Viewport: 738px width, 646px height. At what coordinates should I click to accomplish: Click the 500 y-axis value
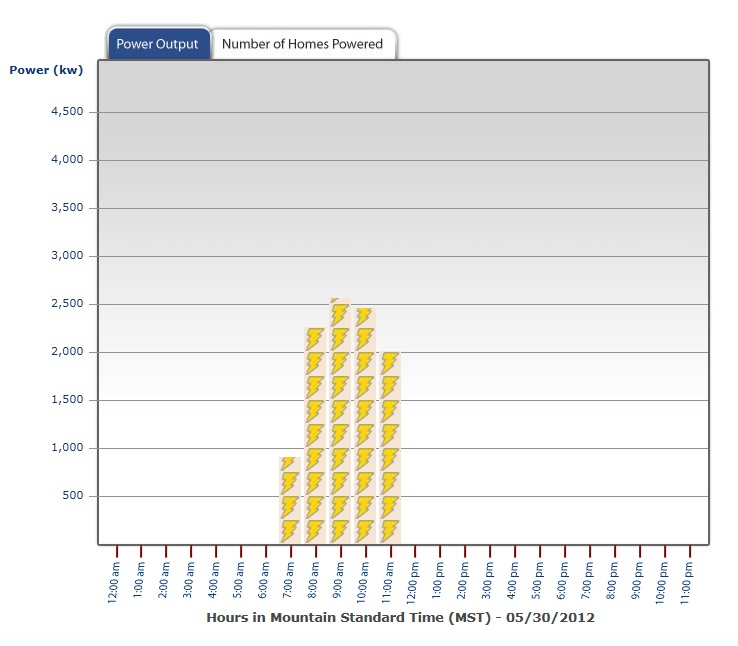pyautogui.click(x=73, y=495)
